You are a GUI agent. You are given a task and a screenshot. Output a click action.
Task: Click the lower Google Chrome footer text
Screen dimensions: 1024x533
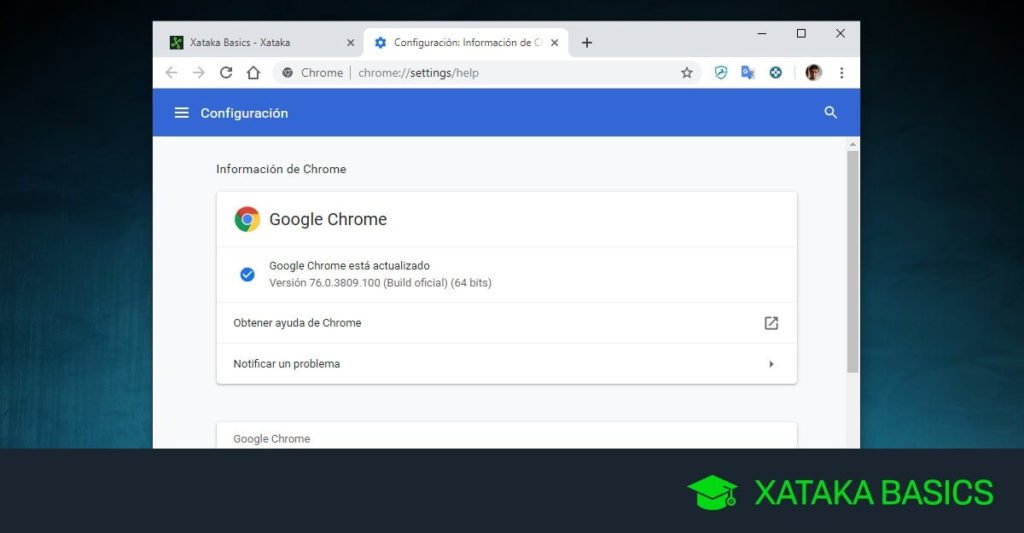click(272, 439)
